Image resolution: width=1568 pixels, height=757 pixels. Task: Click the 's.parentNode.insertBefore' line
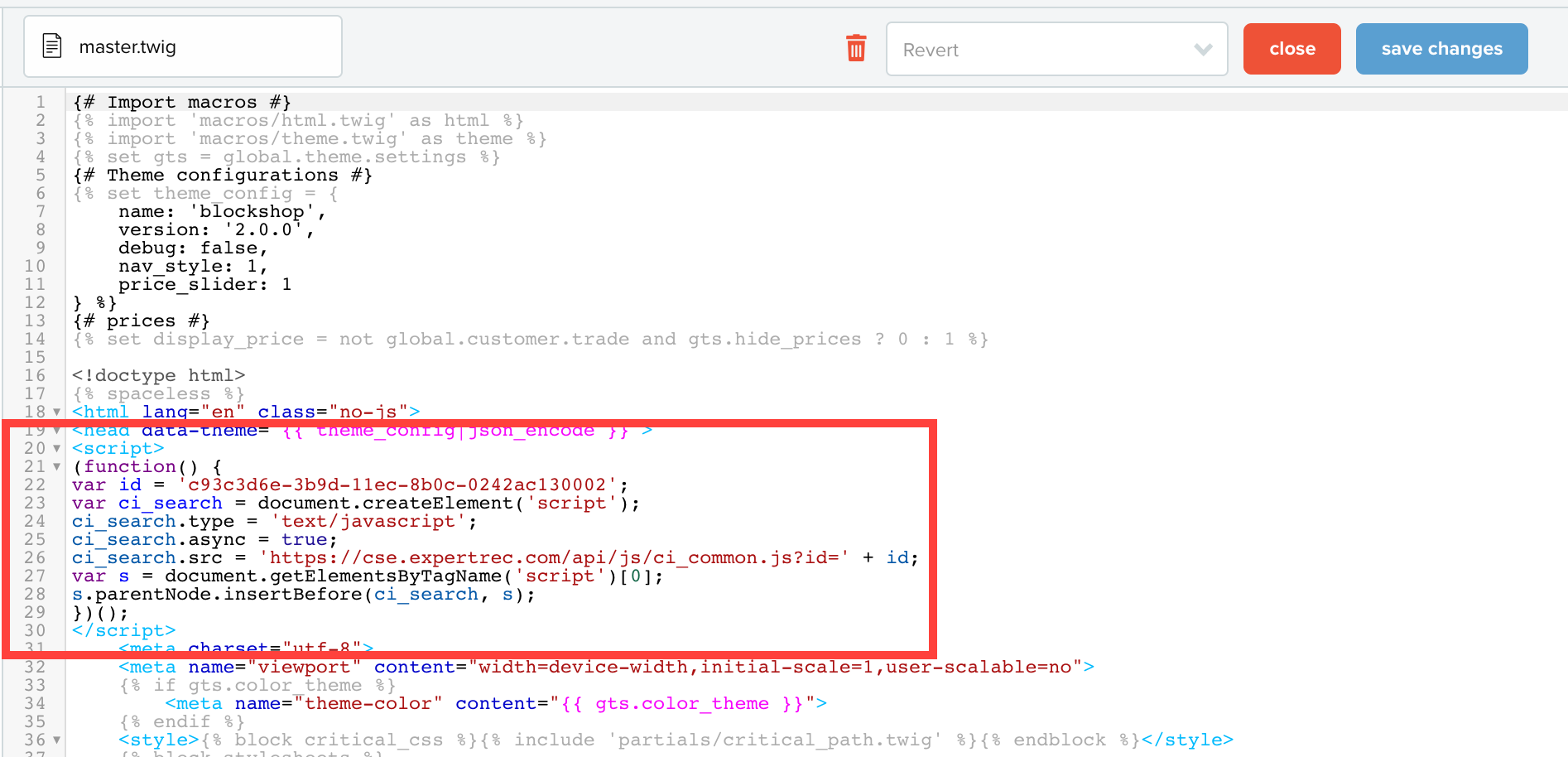coord(304,594)
